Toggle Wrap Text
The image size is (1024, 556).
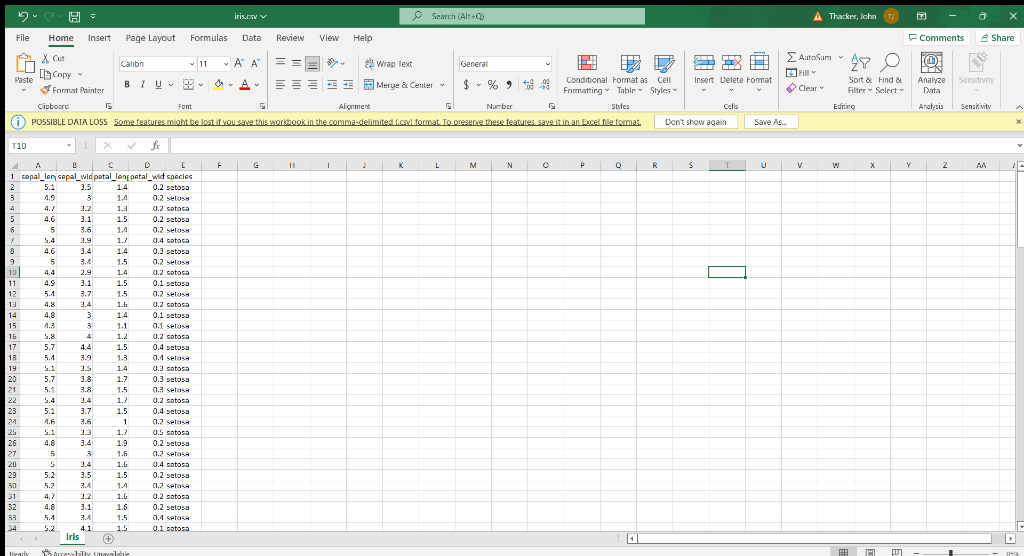[389, 63]
